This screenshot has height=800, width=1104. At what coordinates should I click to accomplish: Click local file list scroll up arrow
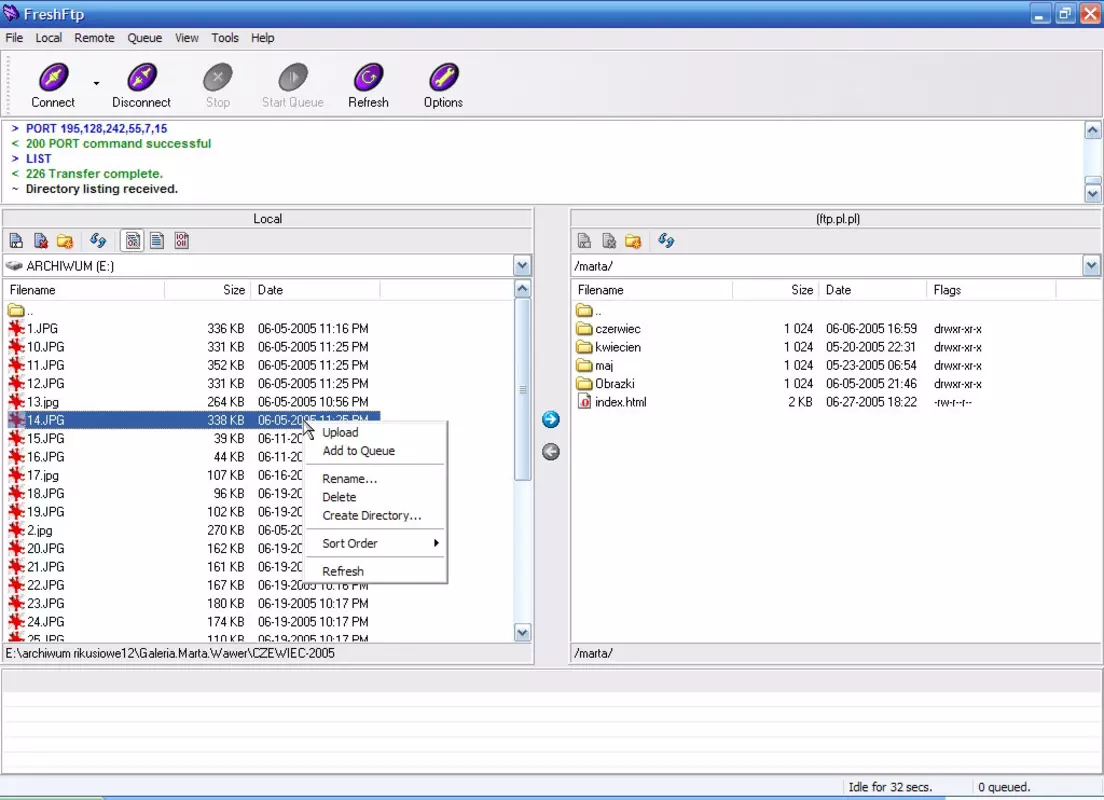[x=522, y=289]
